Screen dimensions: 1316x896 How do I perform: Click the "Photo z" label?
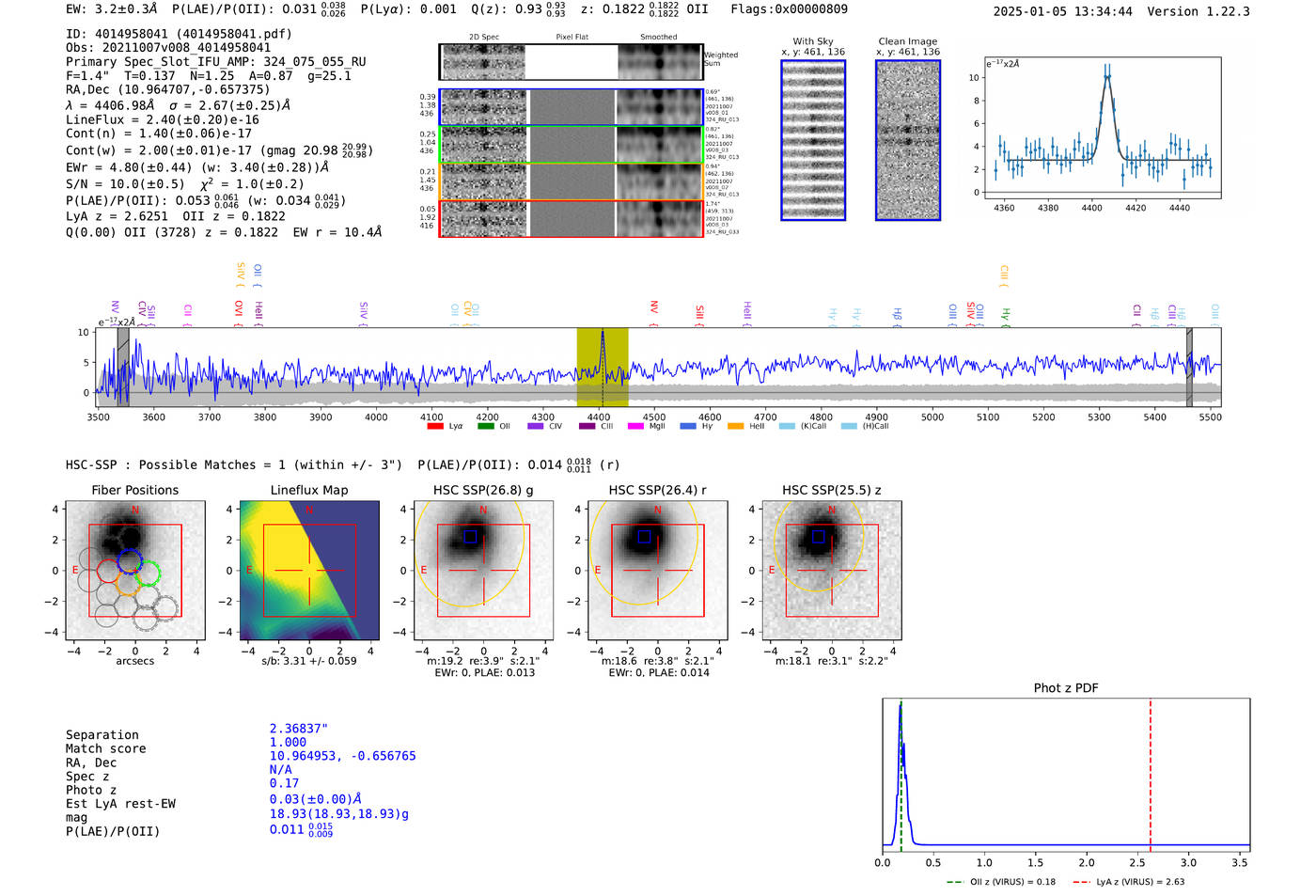pyautogui.click(x=91, y=790)
